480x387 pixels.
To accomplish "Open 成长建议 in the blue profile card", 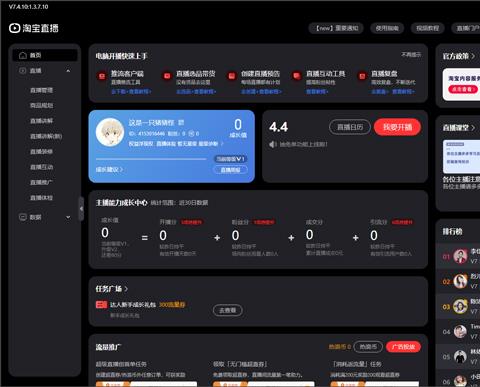I will point(109,170).
